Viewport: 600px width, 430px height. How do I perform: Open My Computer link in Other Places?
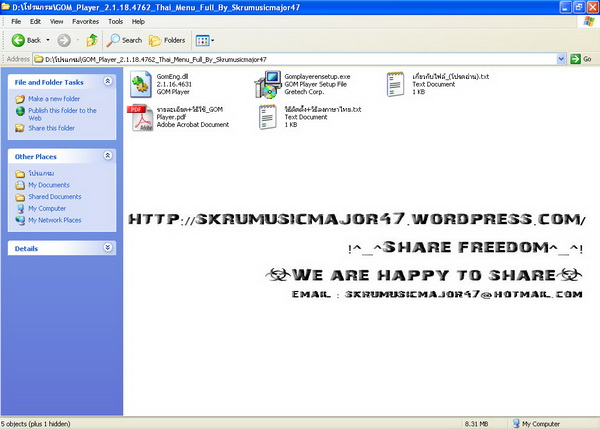(47, 208)
